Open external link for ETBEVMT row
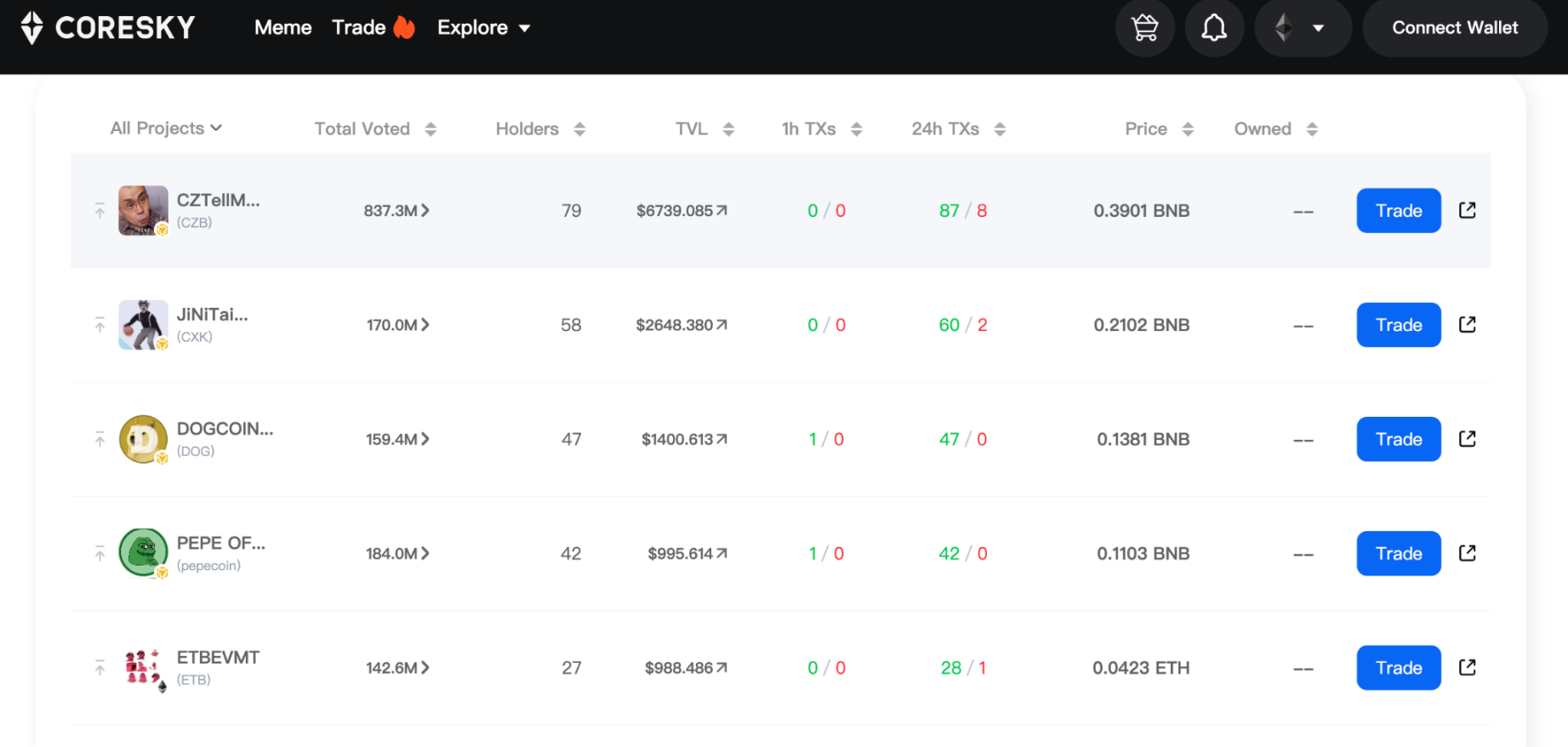Screen dimensions: 1568x747 coord(1467,667)
